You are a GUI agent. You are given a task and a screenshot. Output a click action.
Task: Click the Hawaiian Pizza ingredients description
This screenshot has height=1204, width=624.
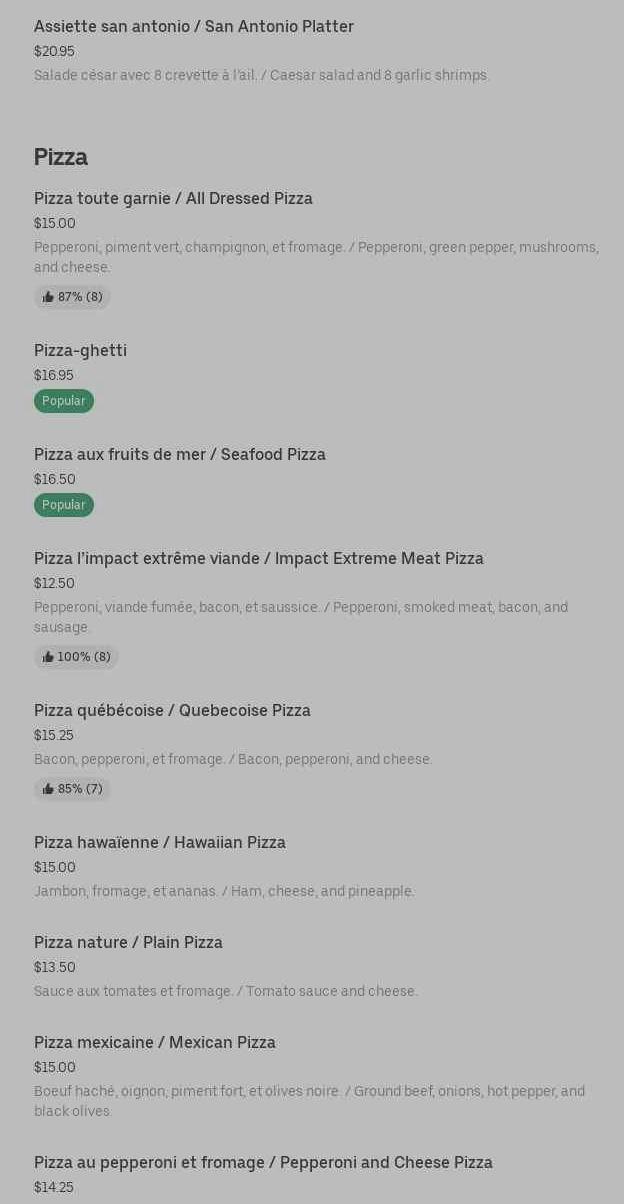point(224,891)
